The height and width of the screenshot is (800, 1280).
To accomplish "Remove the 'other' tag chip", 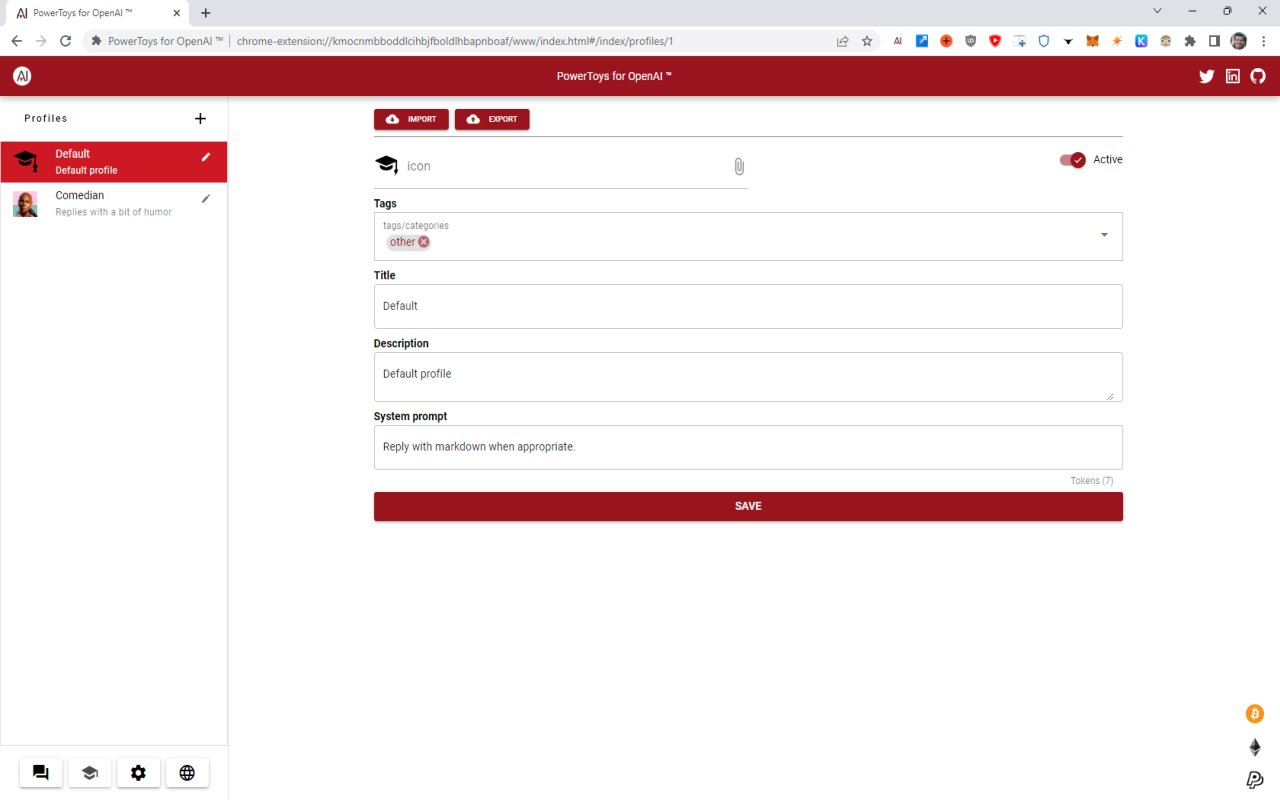I will 424,242.
